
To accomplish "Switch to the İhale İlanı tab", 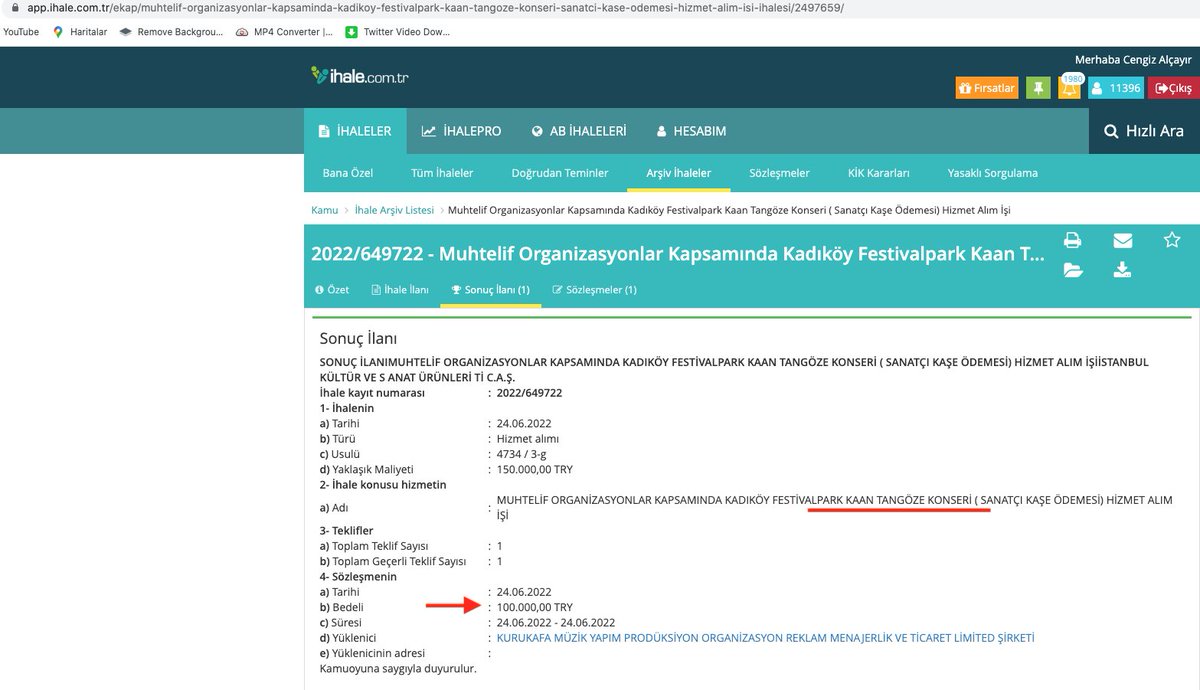I will tap(399, 289).
